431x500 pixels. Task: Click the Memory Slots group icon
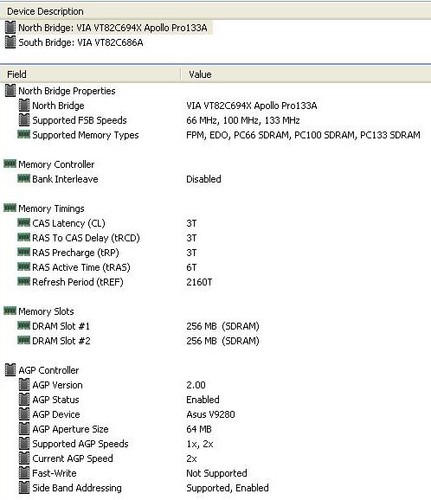[x=10, y=311]
